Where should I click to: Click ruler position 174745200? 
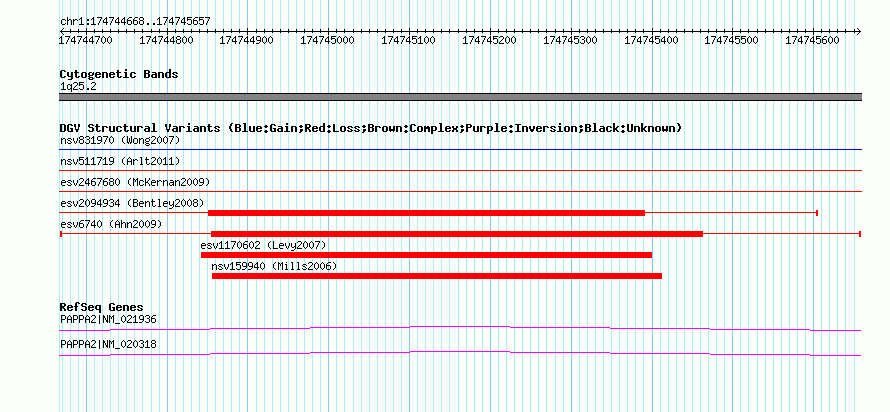click(x=490, y=40)
